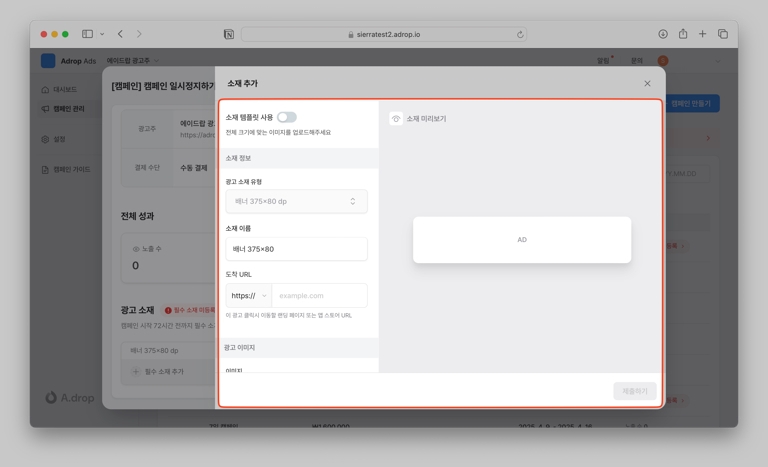This screenshot has width=768, height=467.
Task: Open Safari downloads icon
Action: pos(662,34)
